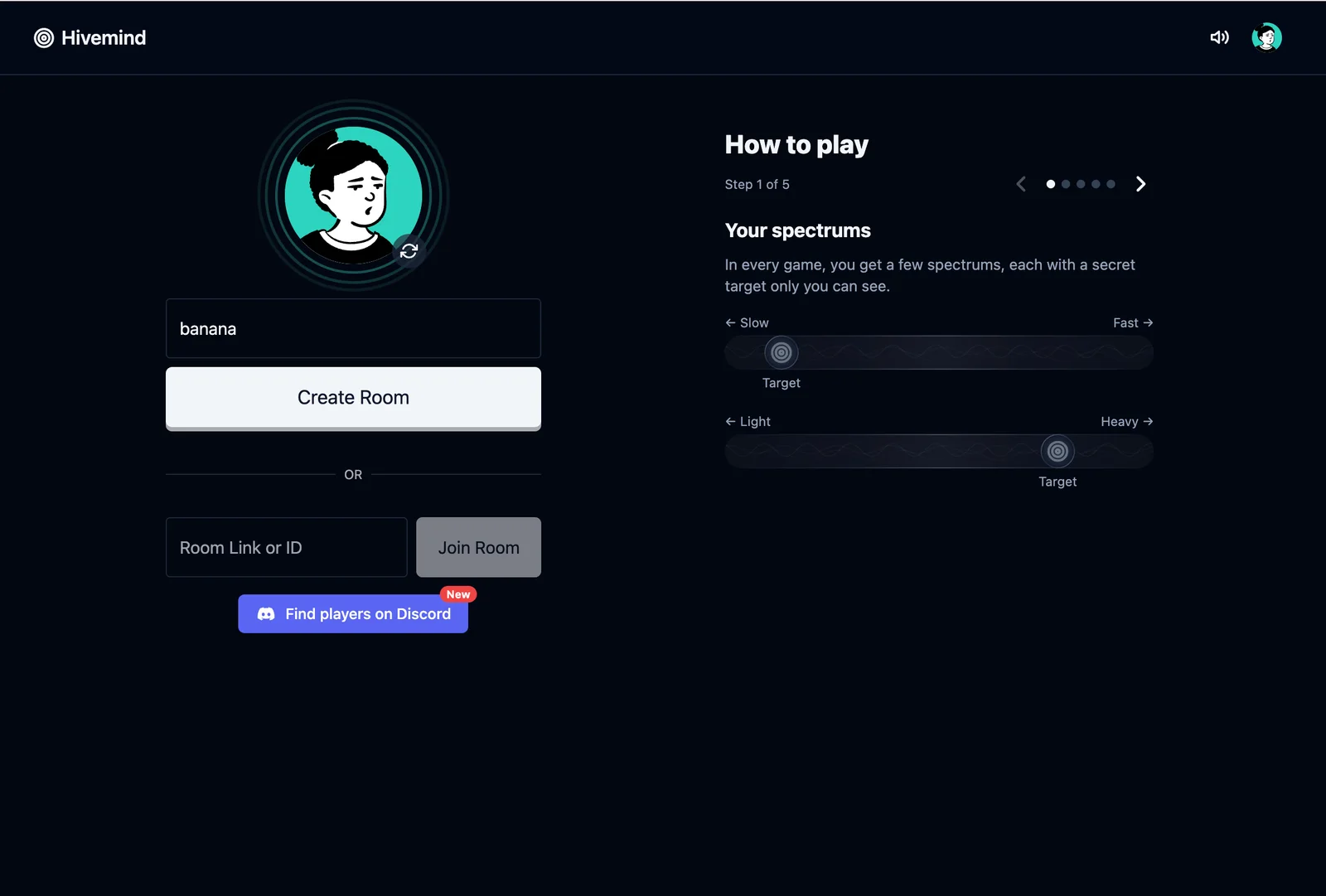Select the fifth step indicator dot

(x=1111, y=184)
